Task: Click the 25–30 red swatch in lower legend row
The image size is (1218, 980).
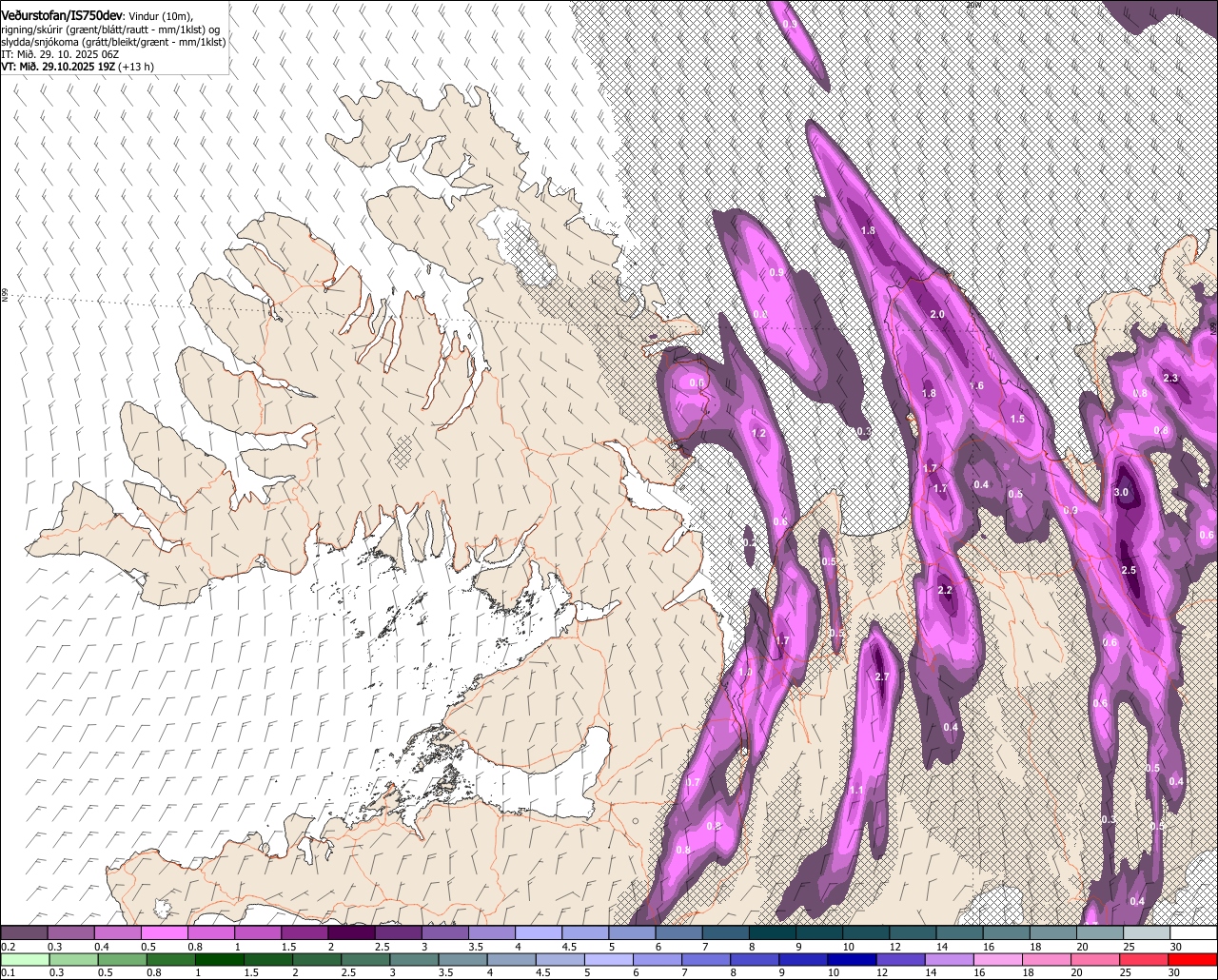Action: tap(1142, 959)
